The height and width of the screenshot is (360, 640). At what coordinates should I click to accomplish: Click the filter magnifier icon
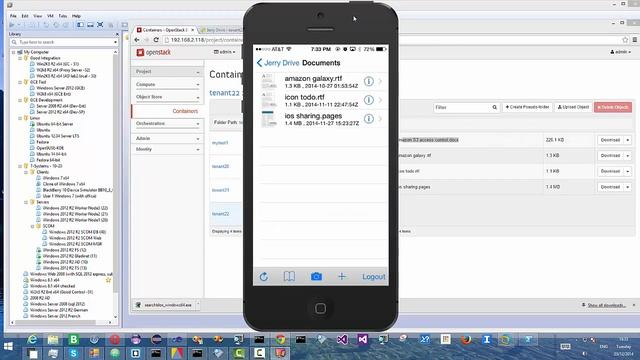tap(495, 107)
